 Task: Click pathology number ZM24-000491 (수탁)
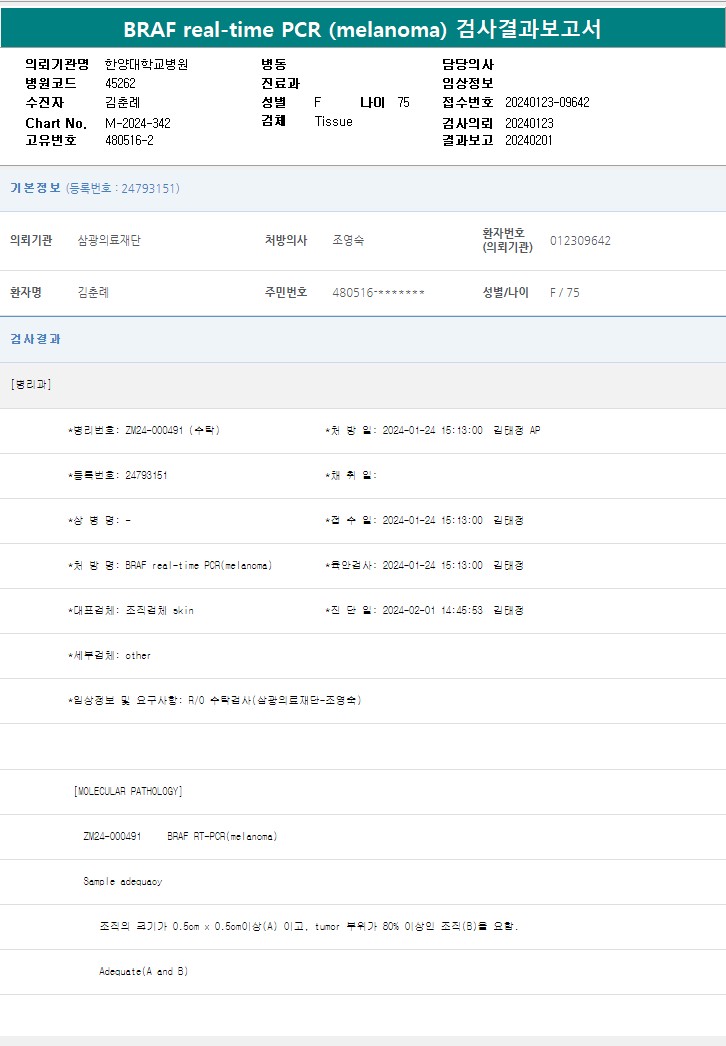coord(172,430)
